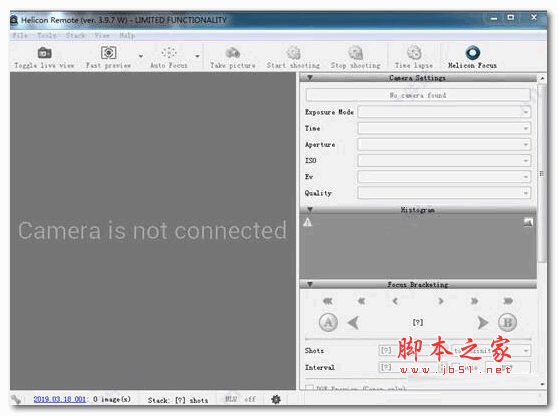Move focus far back, triple-left arrow
558x416 pixels.
328,301
